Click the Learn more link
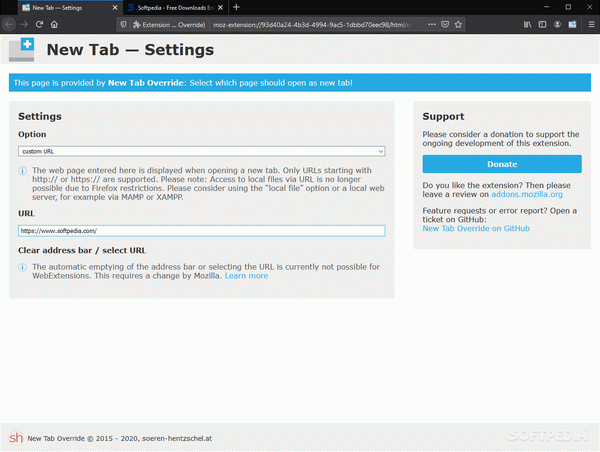Image resolution: width=600 pixels, height=452 pixels. point(246,276)
